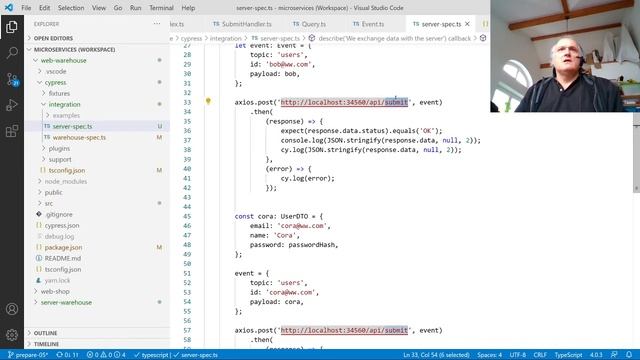The height and width of the screenshot is (360, 640).
Task: Click the feedback icon in status bar
Action: pos(614,355)
